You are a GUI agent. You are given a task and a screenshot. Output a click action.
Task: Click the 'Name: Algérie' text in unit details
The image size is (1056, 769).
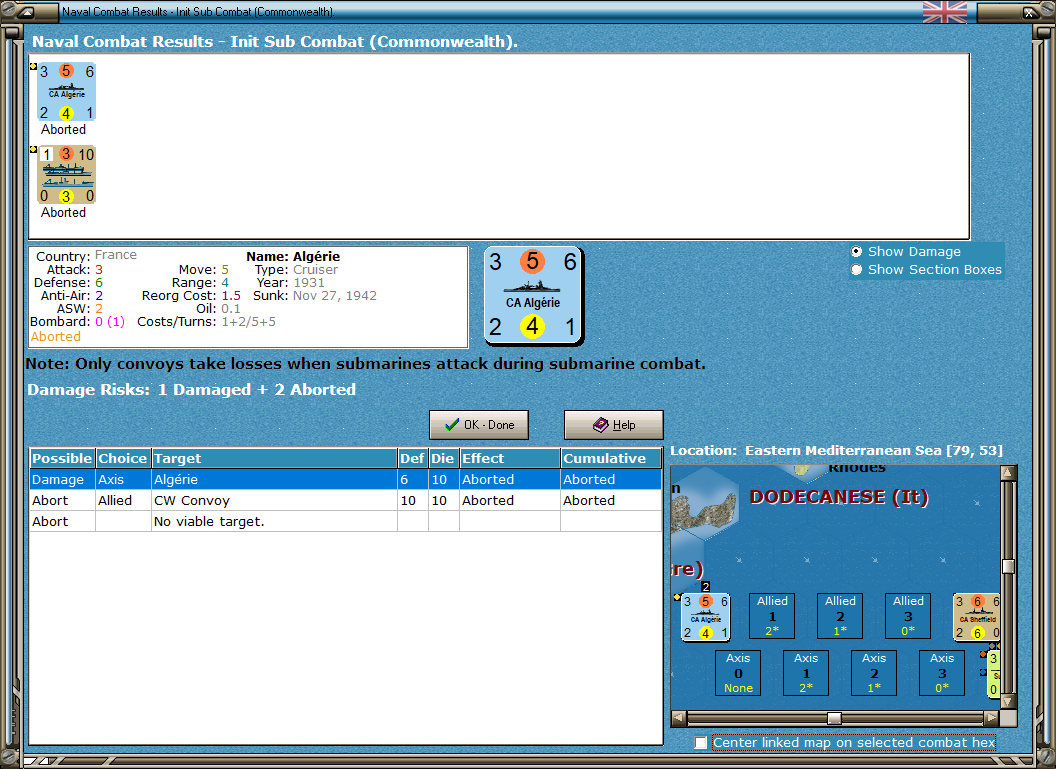click(x=293, y=257)
